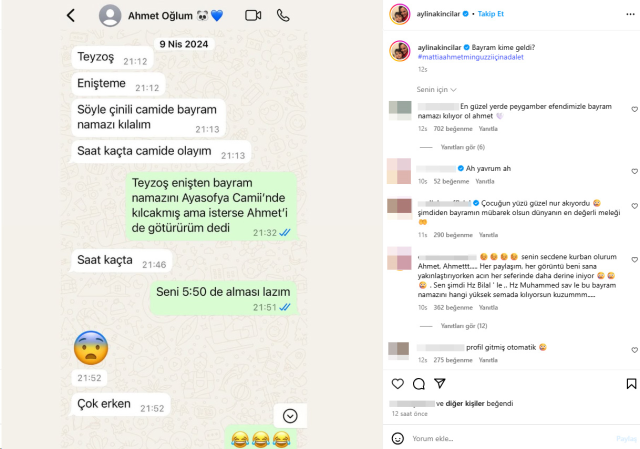Viewport: 640px width, 449px height.
Task: Jump to latest messages with down-arrow button
Action: click(x=290, y=416)
